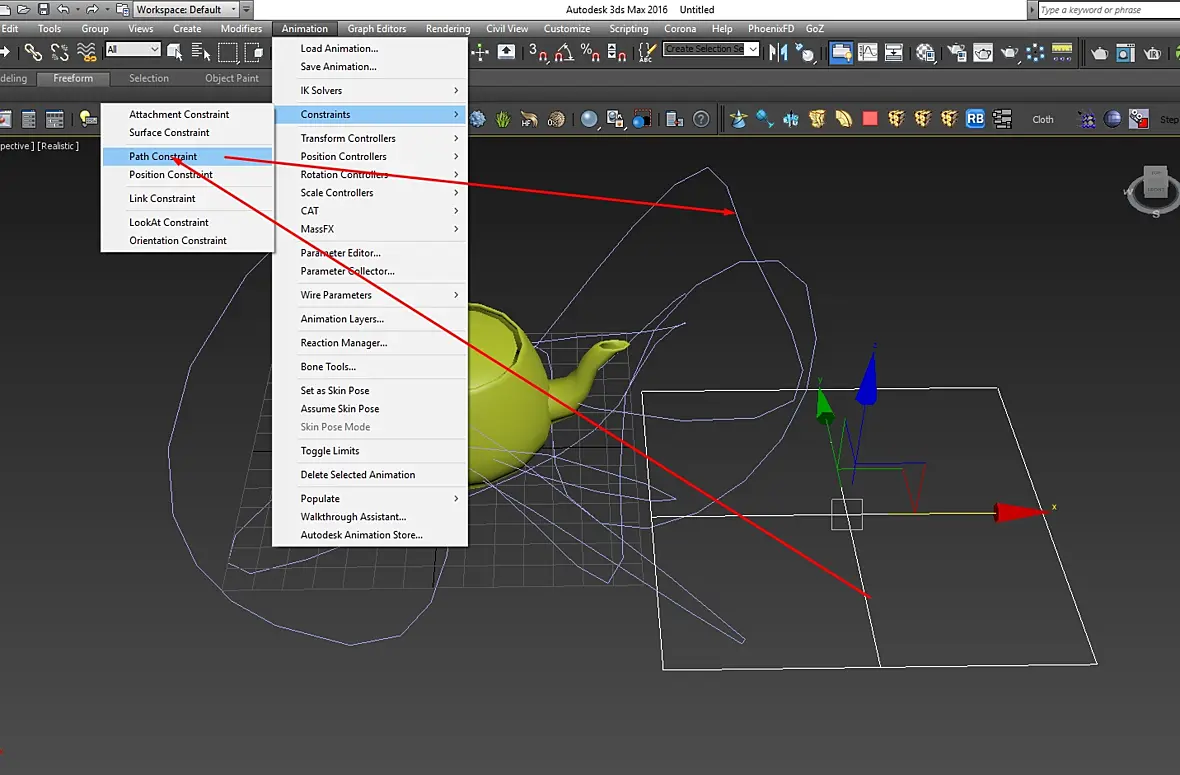The height and width of the screenshot is (775, 1180).
Task: Click the Redo arrow icon
Action: (x=93, y=9)
